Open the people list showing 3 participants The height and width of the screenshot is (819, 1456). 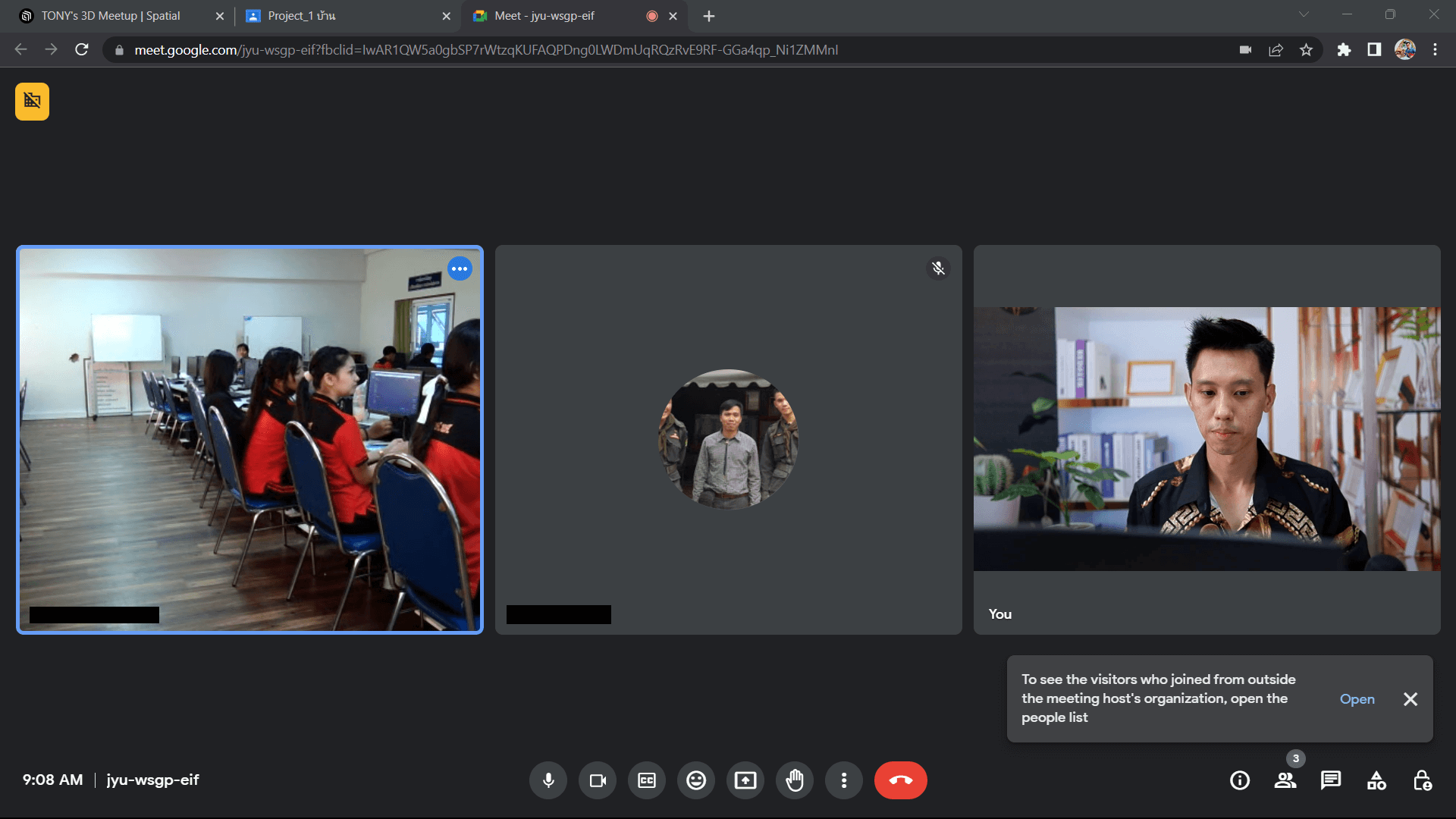pos(1285,780)
